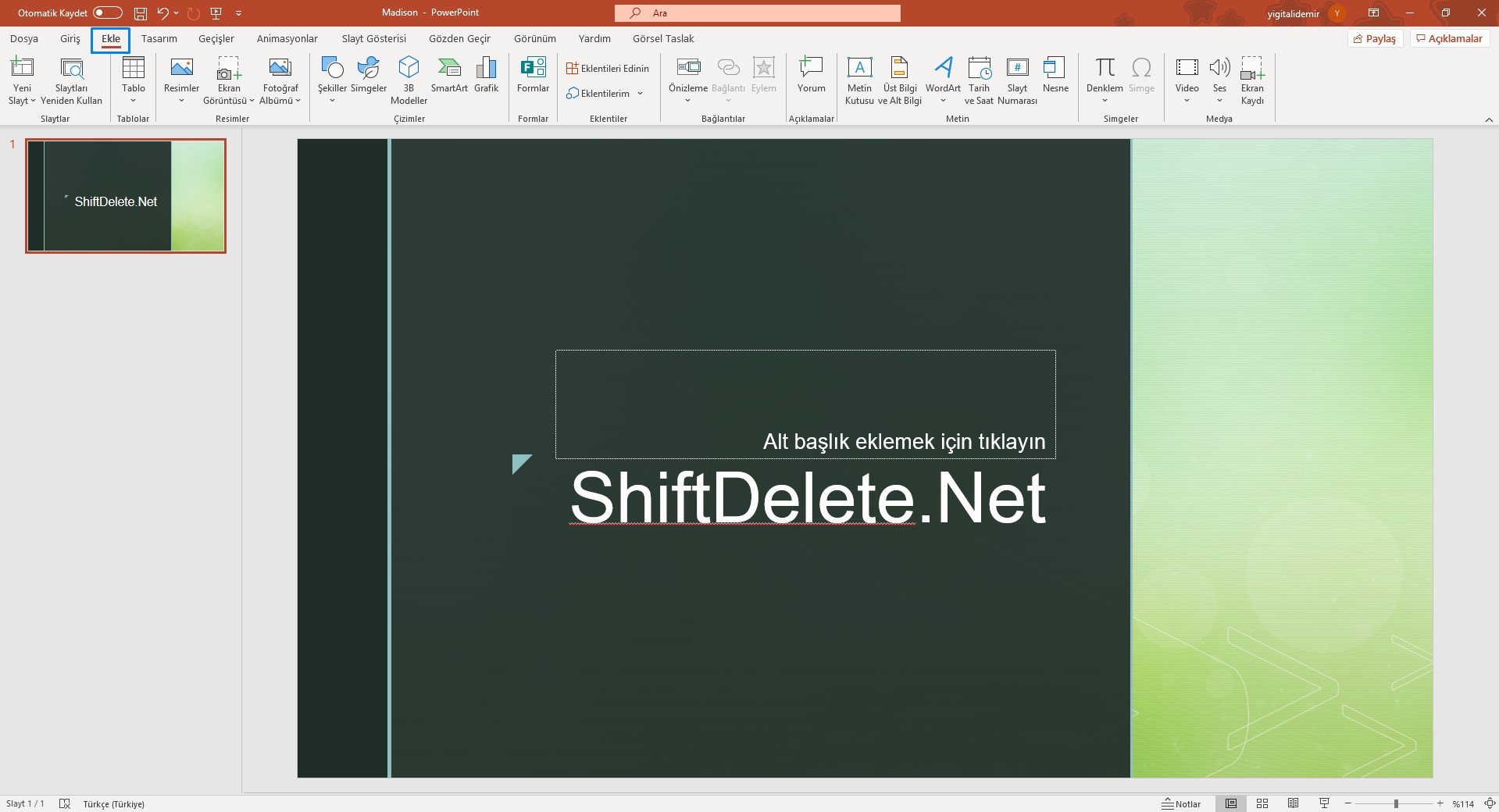The height and width of the screenshot is (812, 1499).
Task: Insert a Yorum comment
Action: coord(811,69)
